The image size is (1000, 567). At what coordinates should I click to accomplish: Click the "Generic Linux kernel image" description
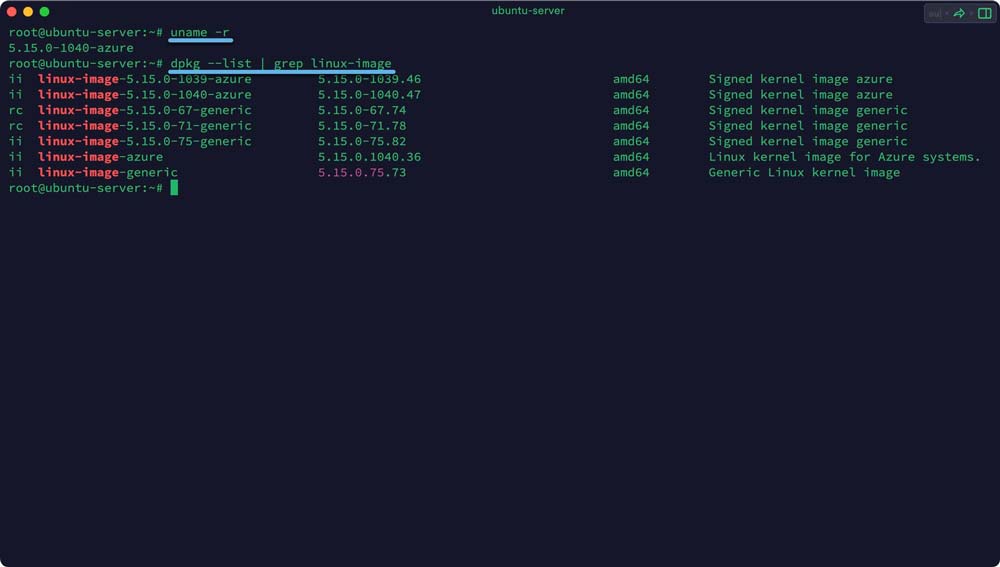pyautogui.click(x=804, y=173)
